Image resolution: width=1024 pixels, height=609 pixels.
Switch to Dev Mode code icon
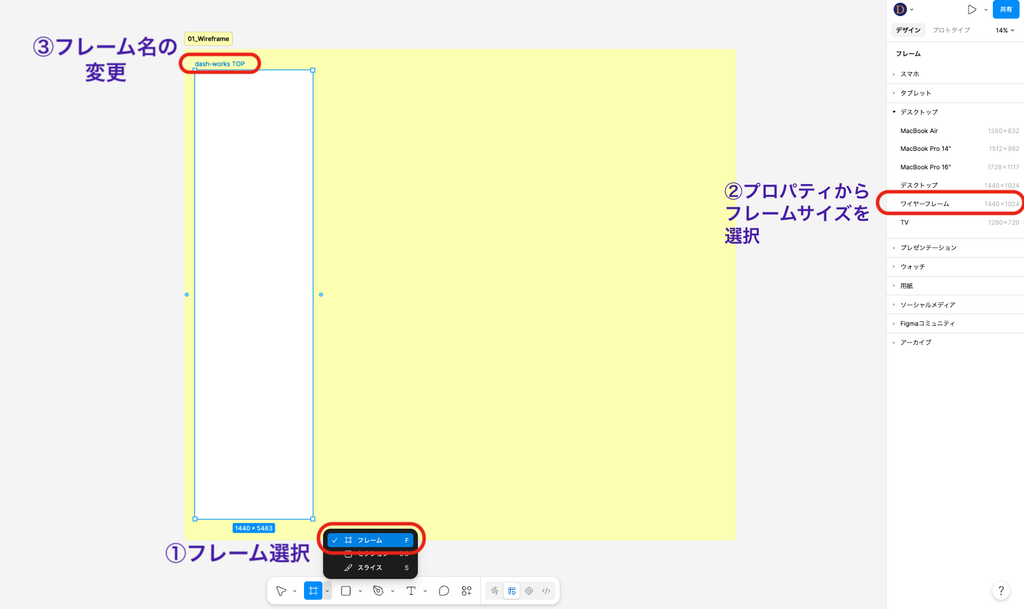click(x=546, y=591)
